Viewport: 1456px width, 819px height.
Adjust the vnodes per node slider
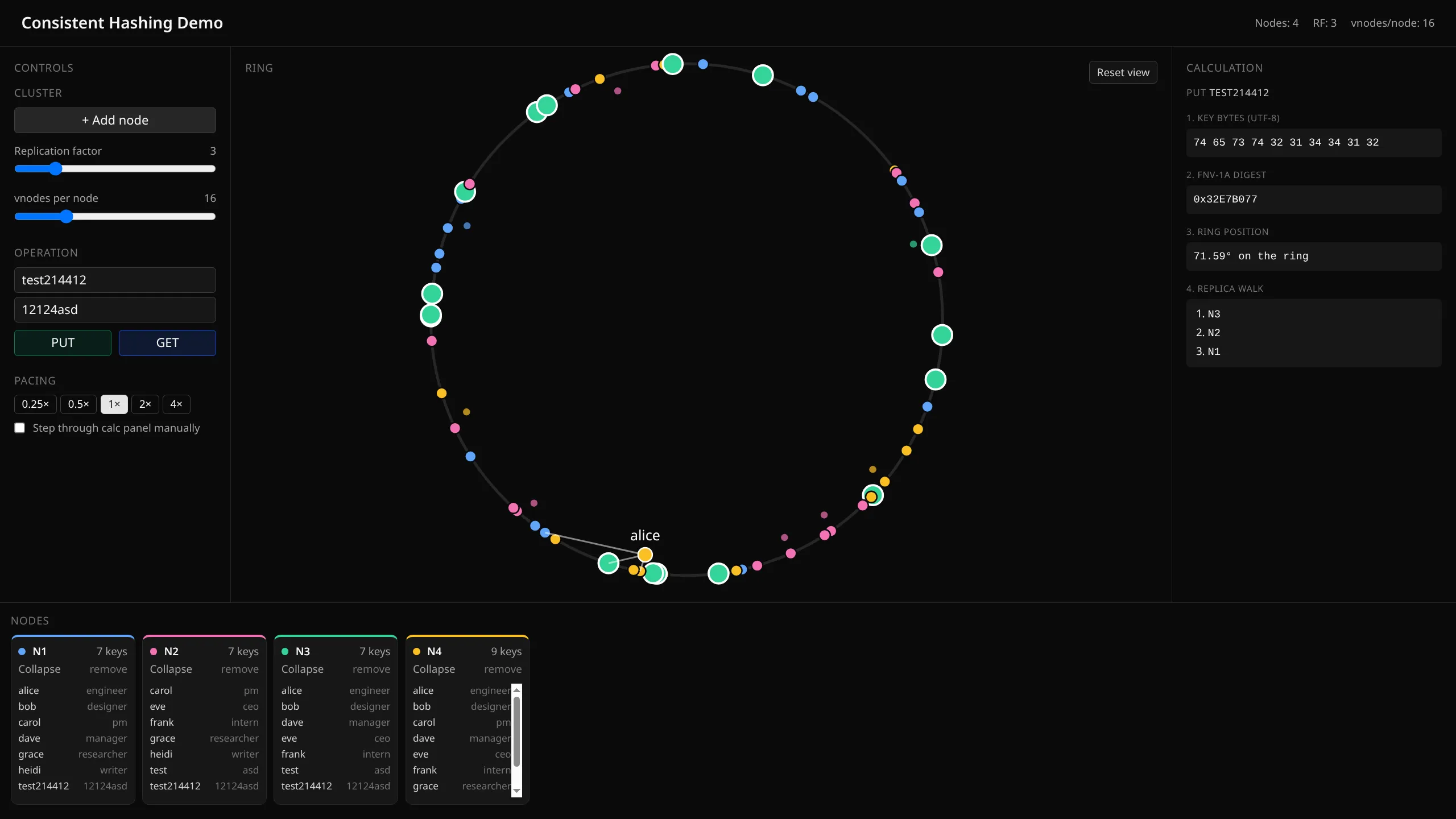115,216
